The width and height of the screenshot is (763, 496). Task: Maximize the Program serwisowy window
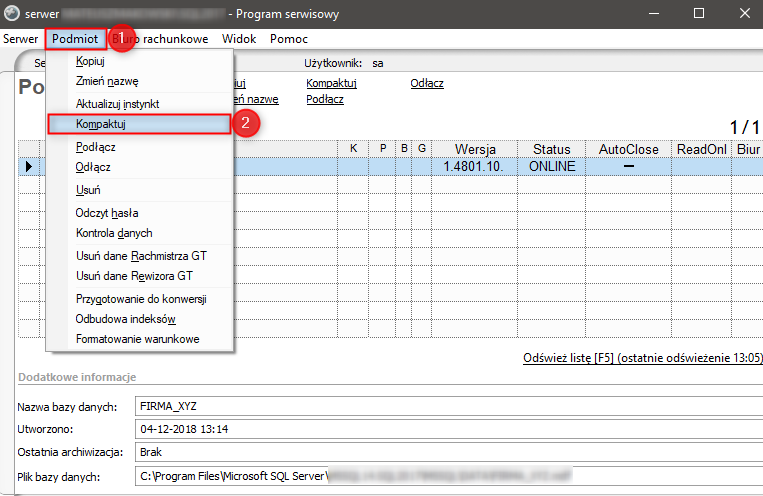pyautogui.click(x=699, y=14)
